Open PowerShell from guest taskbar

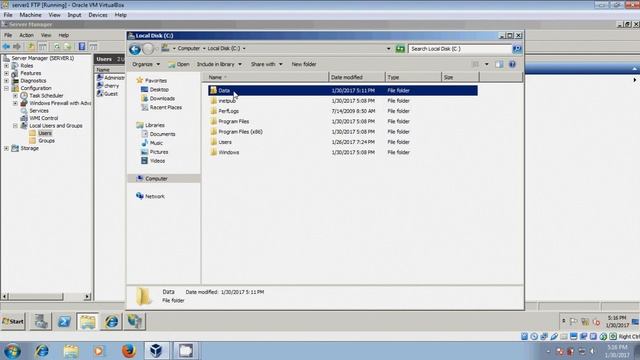coord(64,322)
